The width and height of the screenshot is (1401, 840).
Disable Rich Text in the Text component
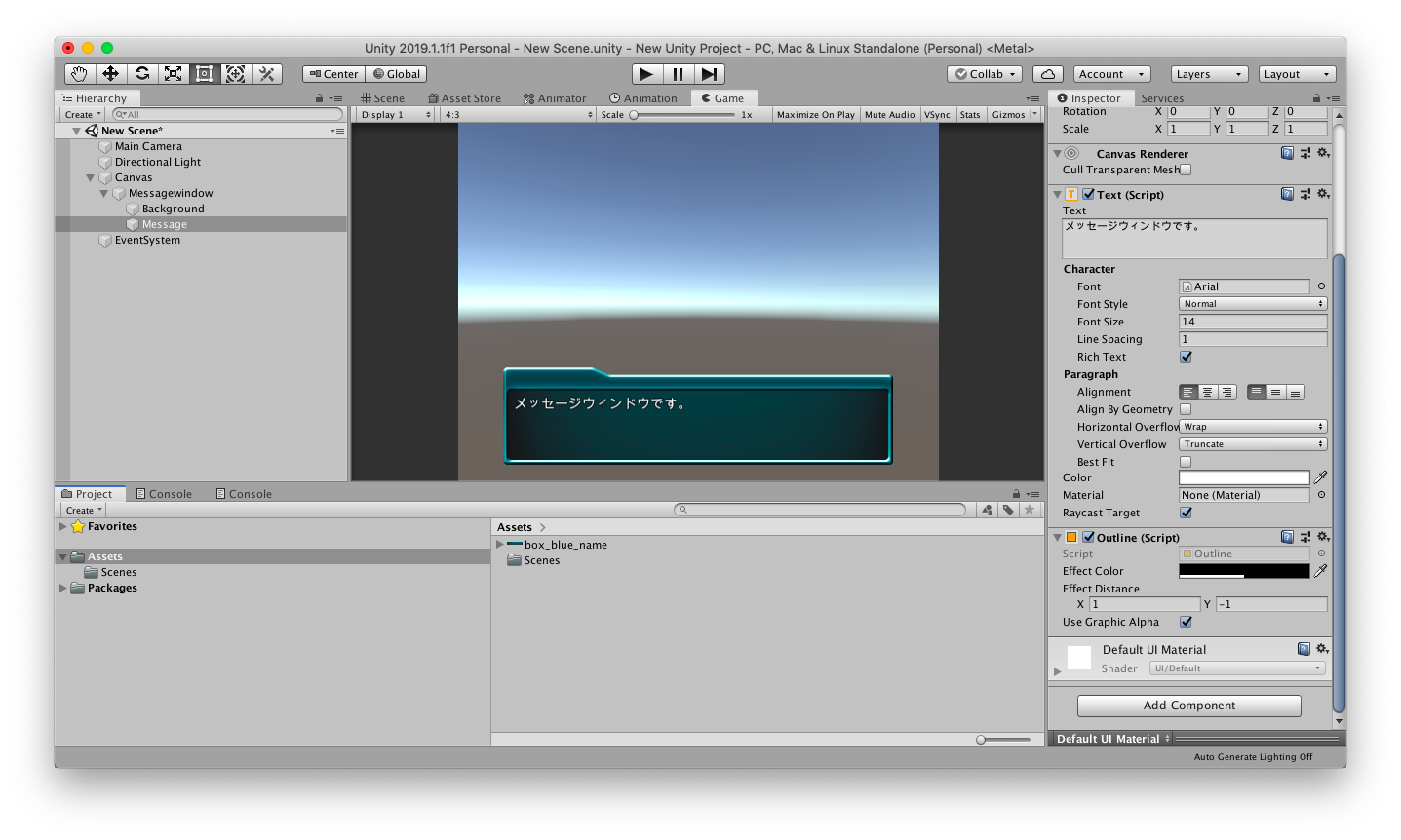click(1186, 356)
